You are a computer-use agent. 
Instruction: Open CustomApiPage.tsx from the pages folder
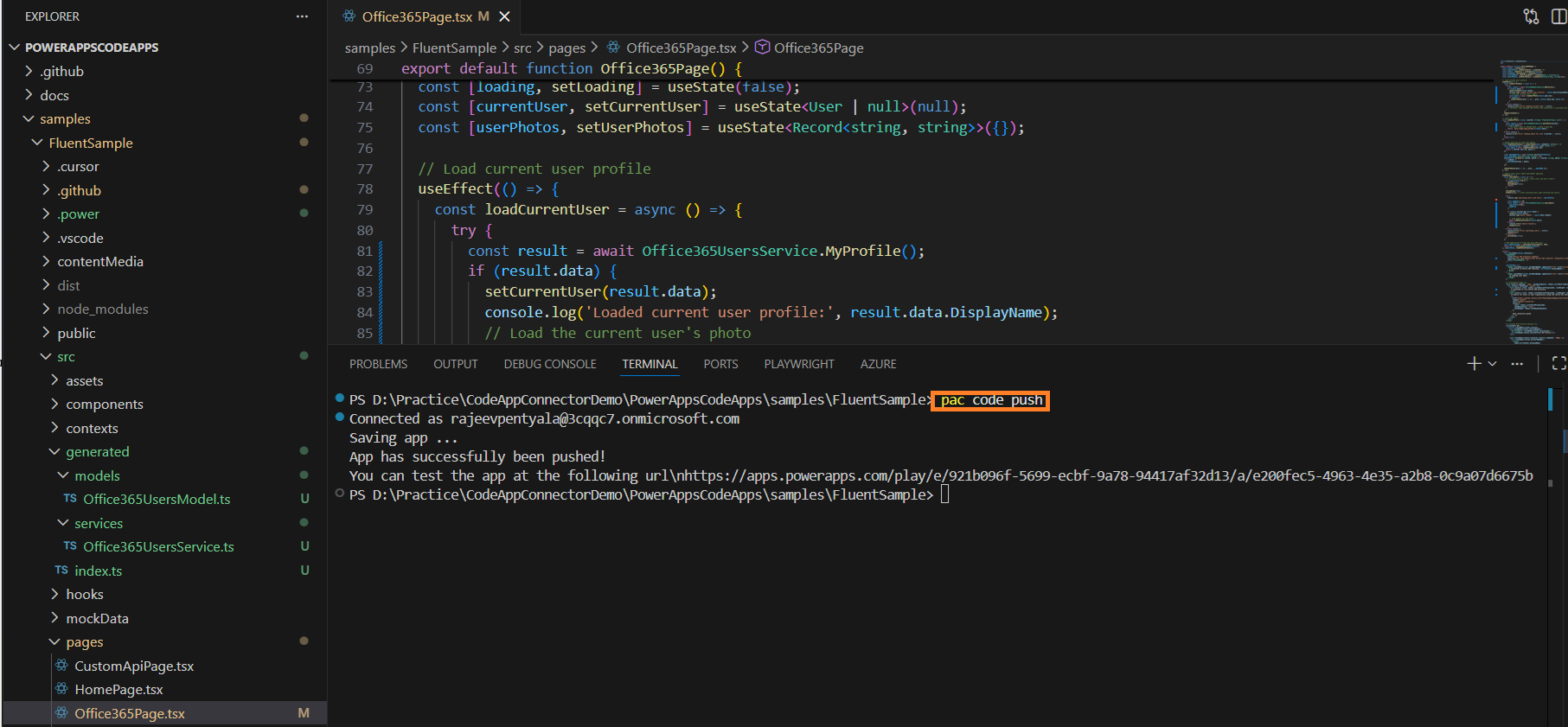(134, 666)
